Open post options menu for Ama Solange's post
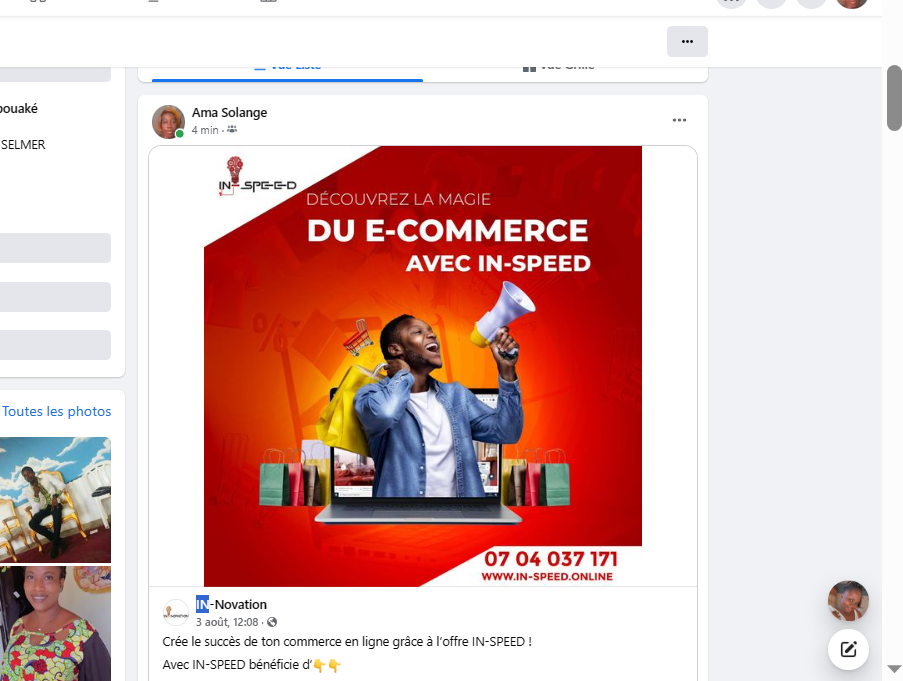 pos(679,120)
